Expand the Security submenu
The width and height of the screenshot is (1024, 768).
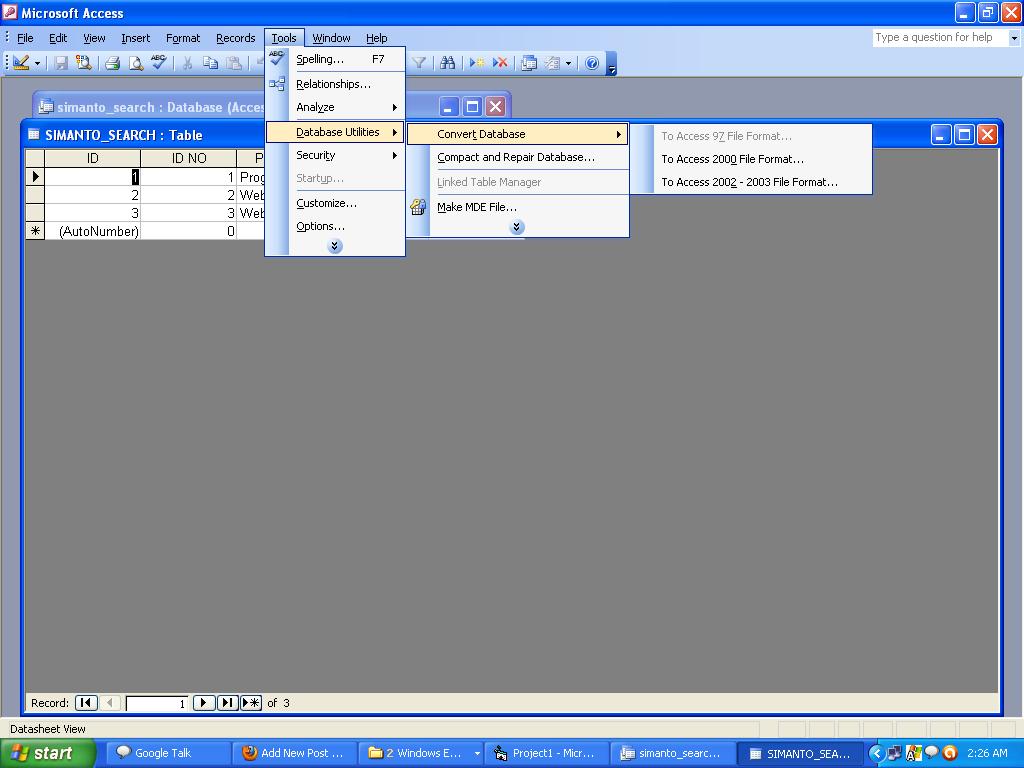point(335,155)
